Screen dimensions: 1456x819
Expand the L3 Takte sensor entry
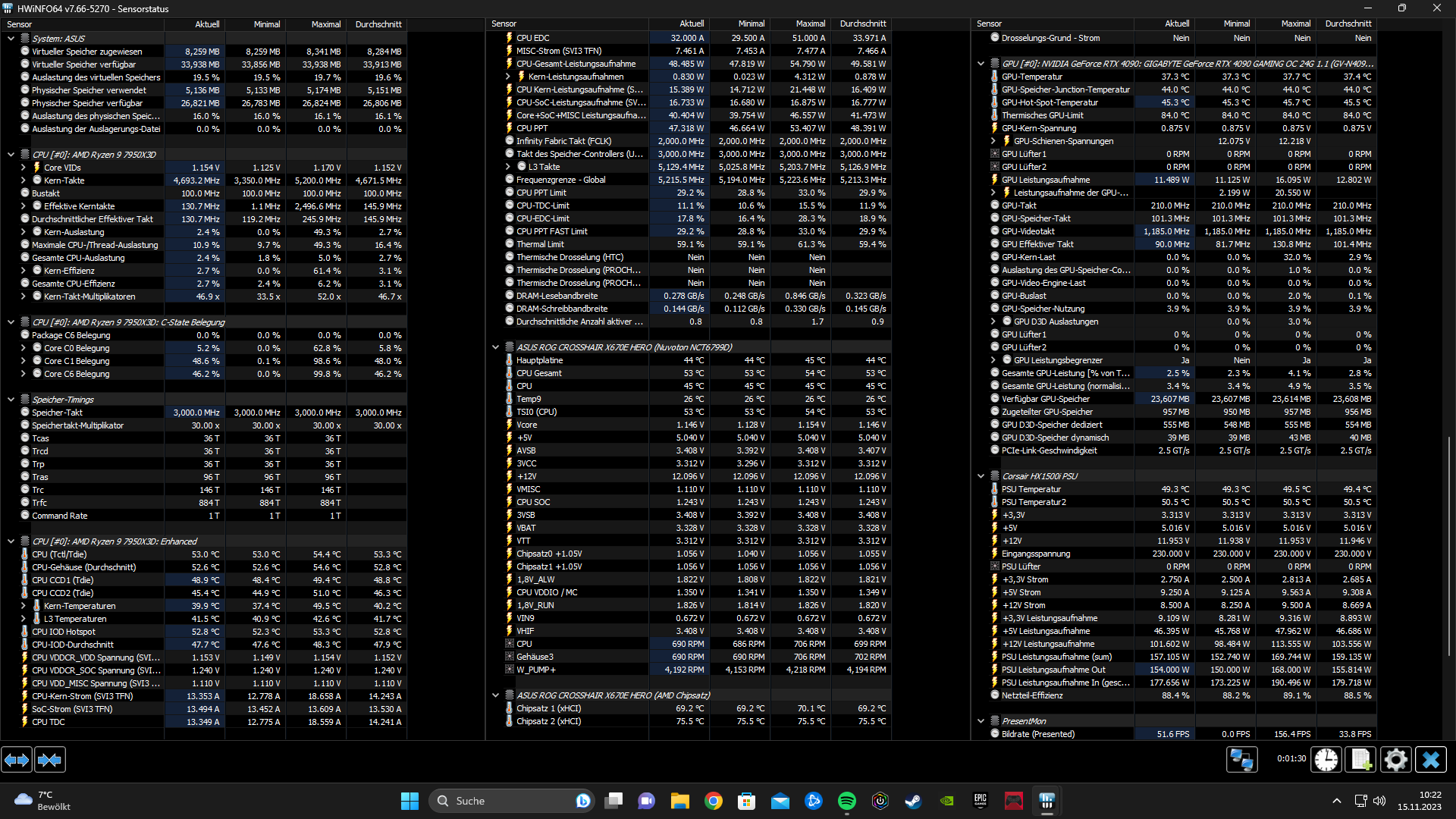pyautogui.click(x=508, y=167)
